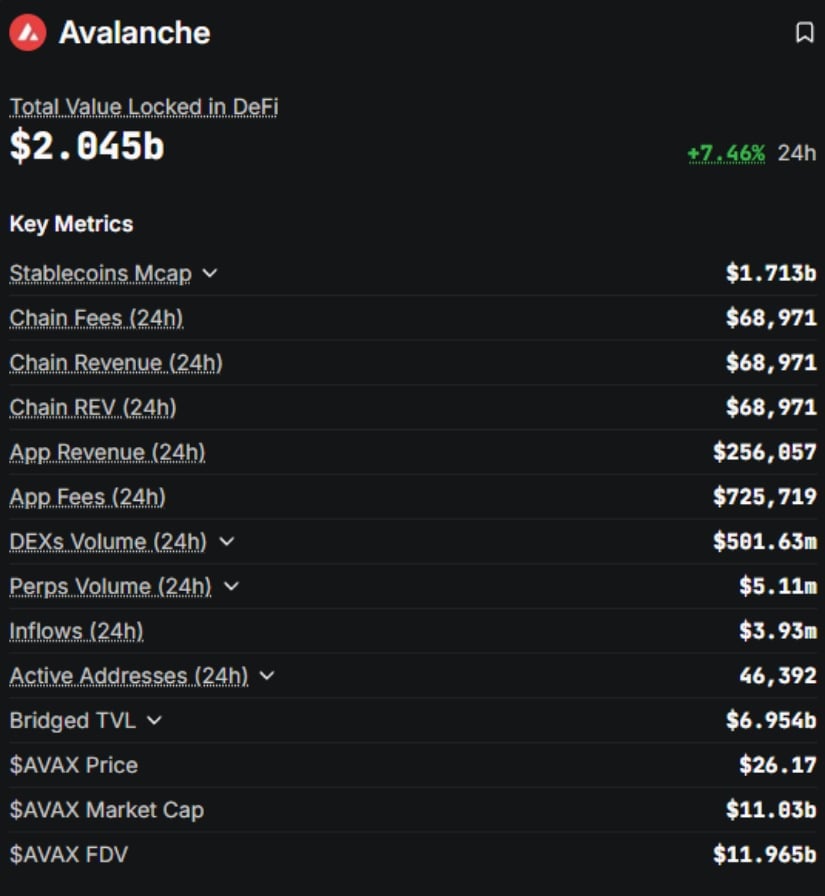Viewport: 825px width, 896px height.
Task: Click the $AVAX Price label
Action: tap(74, 765)
